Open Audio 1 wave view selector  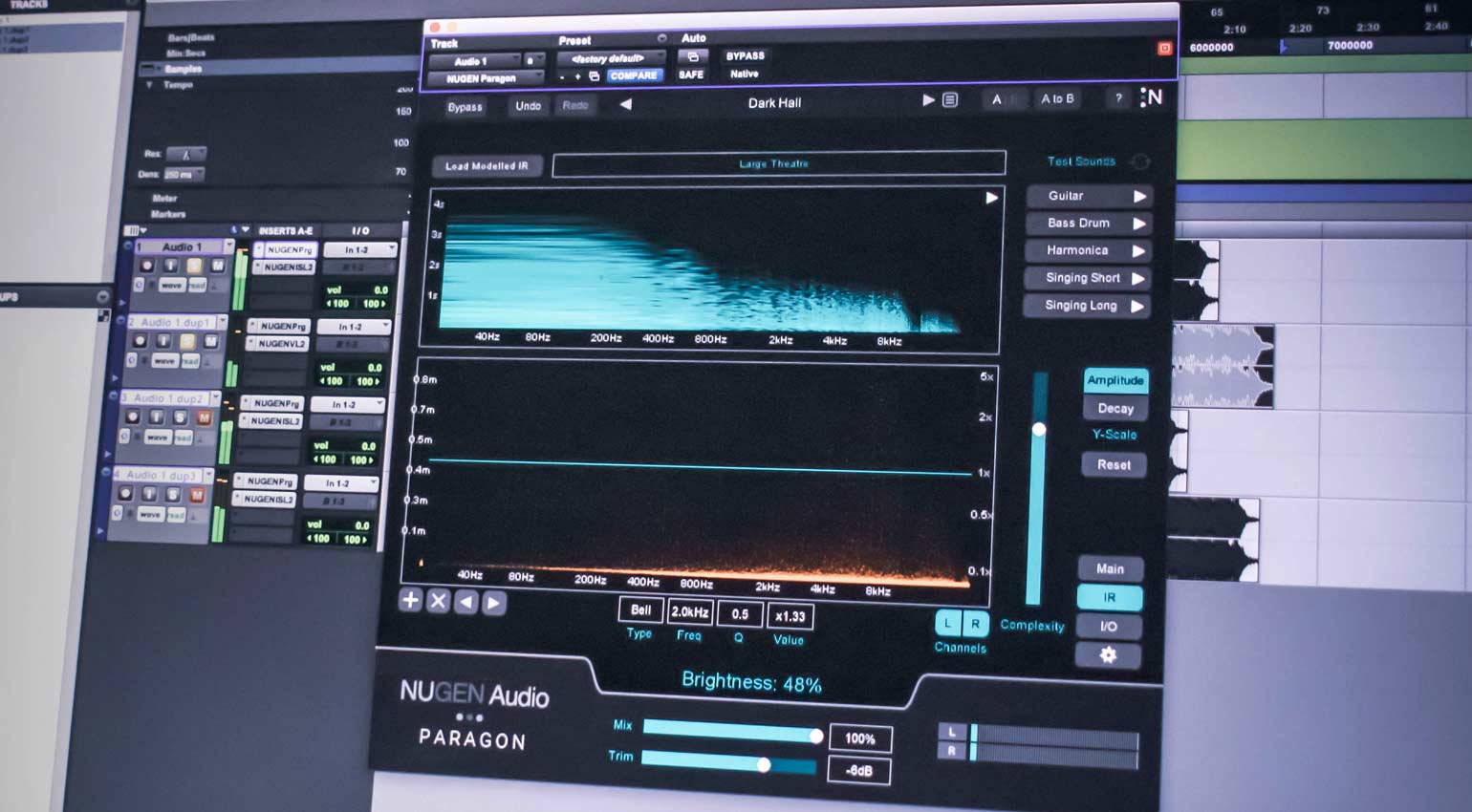click(172, 286)
